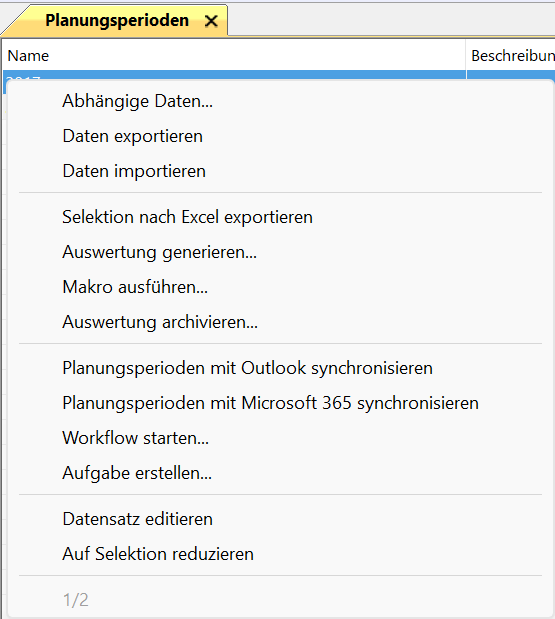This screenshot has height=619, width=555.
Task: Choose Auswertung archivieren…
Action: click(160, 322)
